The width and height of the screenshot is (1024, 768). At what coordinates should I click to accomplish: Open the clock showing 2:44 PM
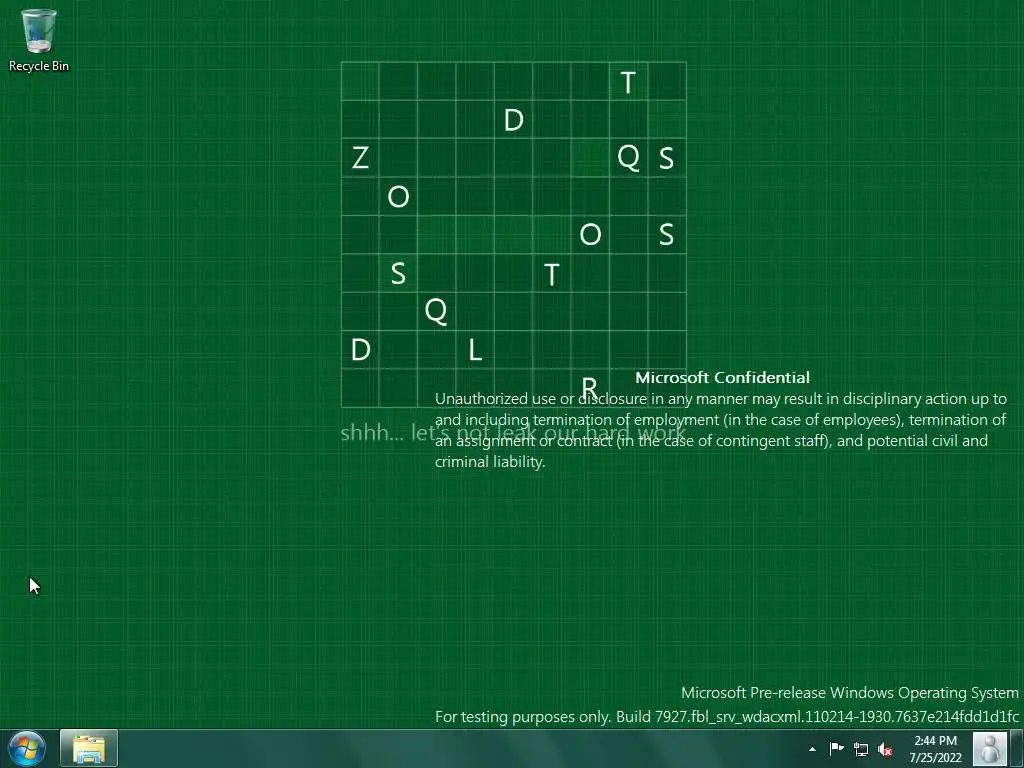click(x=935, y=749)
